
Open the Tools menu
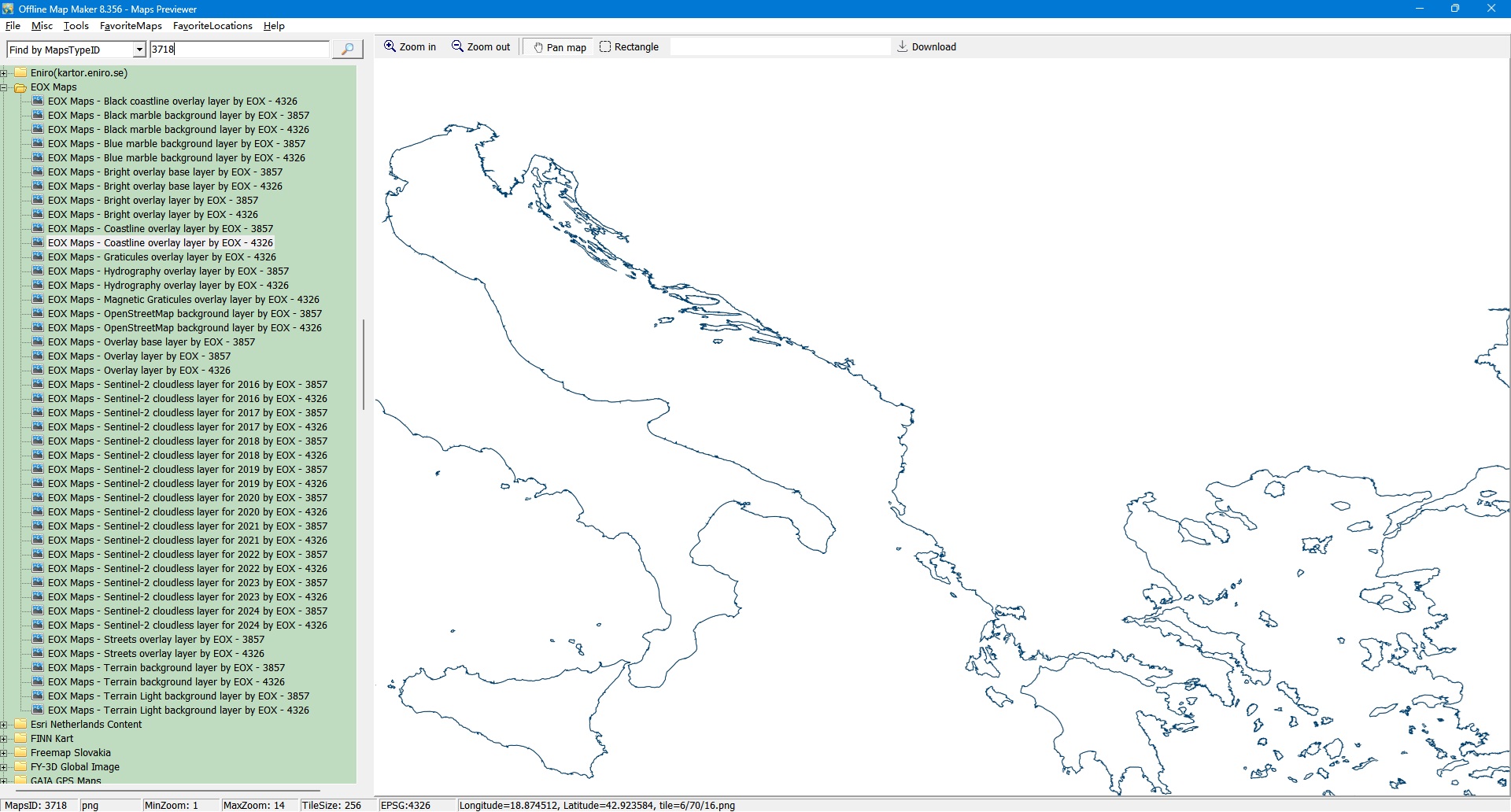tap(76, 26)
